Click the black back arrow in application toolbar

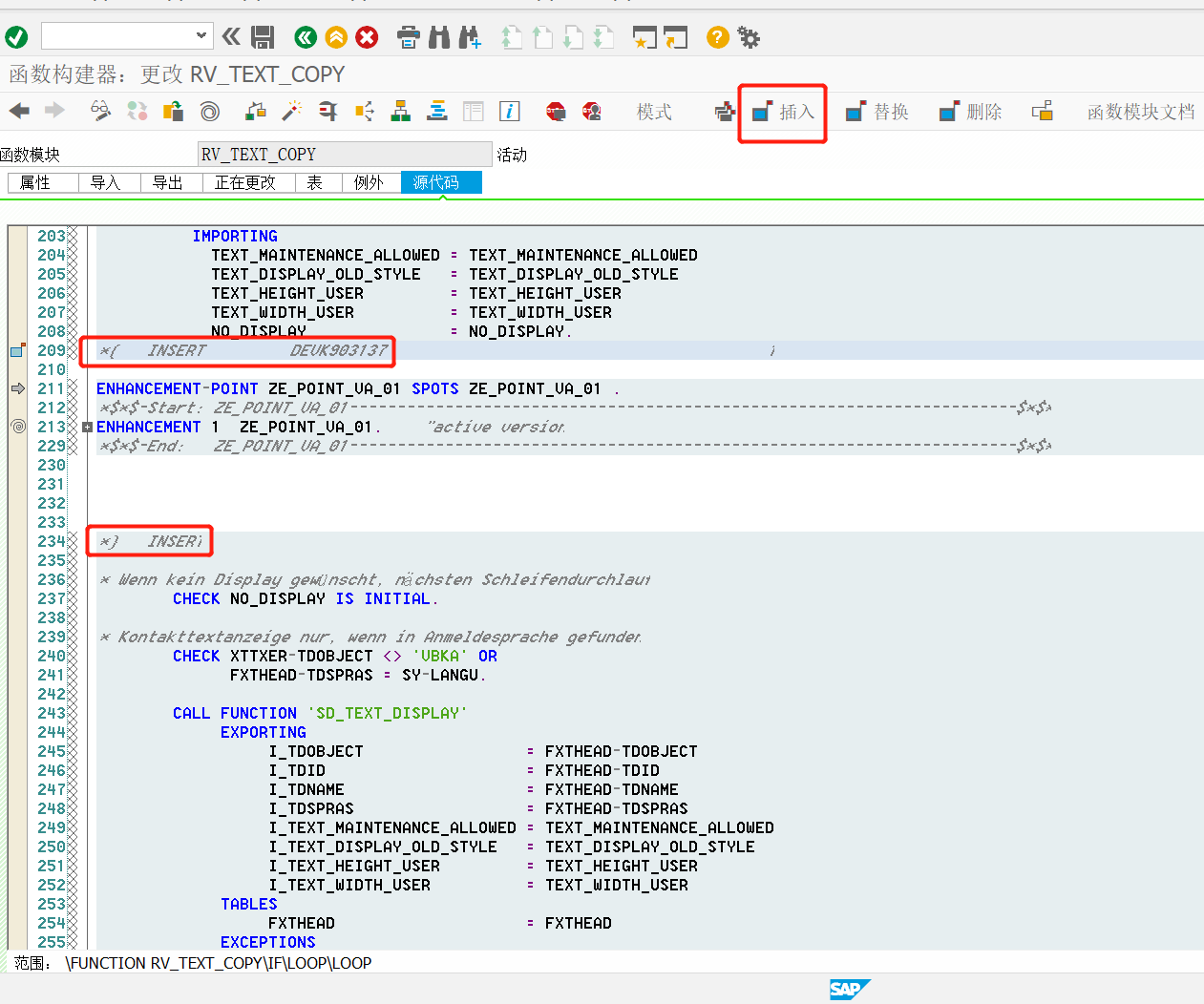[20, 111]
